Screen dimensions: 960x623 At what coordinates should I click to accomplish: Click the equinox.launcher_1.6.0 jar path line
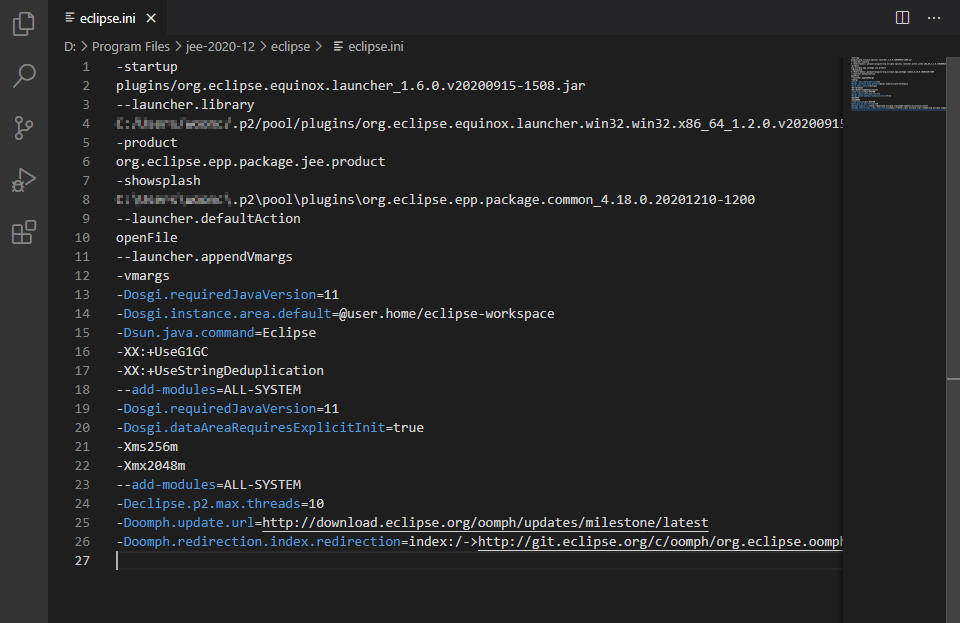351,86
